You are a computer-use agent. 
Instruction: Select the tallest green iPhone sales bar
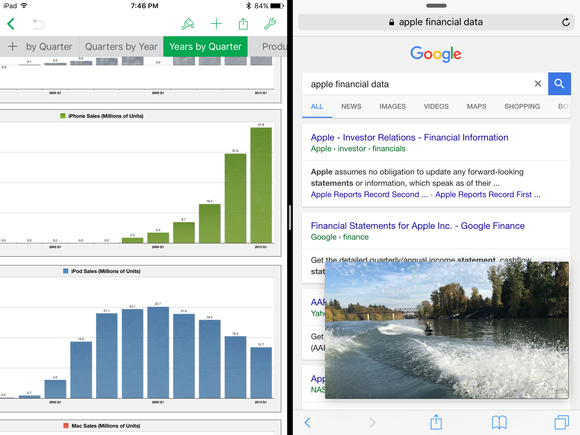pyautogui.click(x=261, y=185)
